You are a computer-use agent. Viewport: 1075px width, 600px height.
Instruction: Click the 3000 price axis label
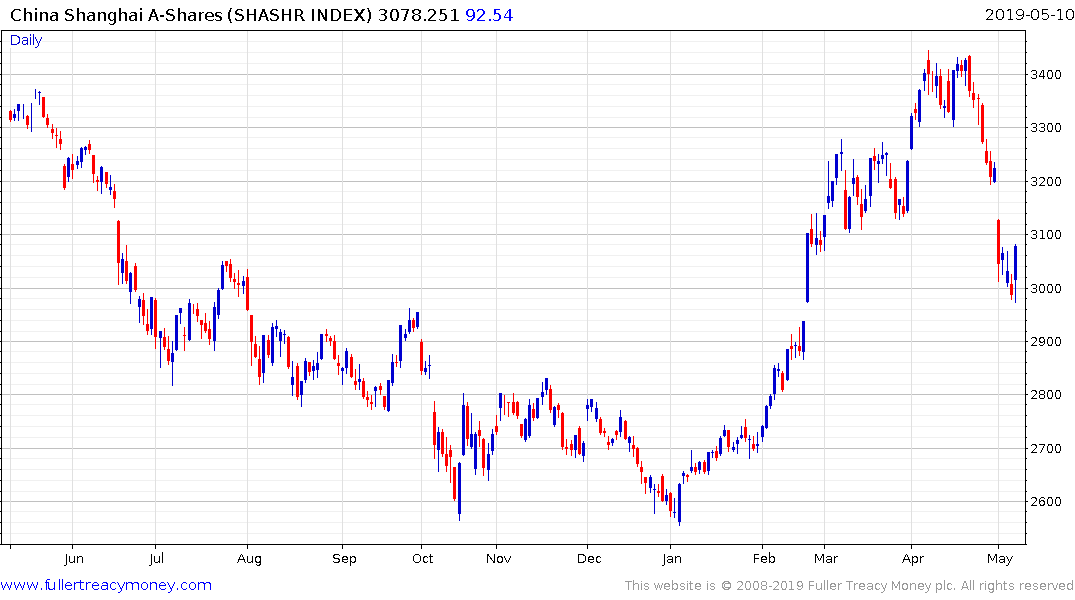(x=1046, y=289)
